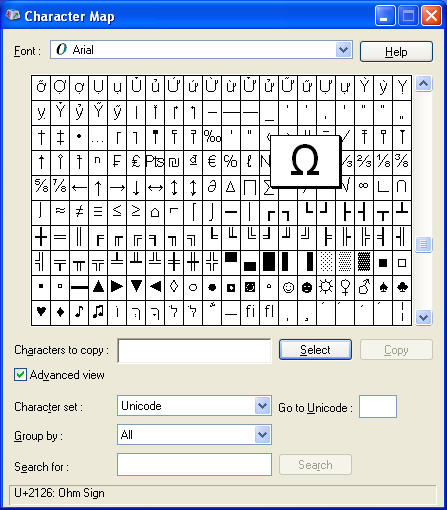Focus the Characters to copy field

(194, 351)
